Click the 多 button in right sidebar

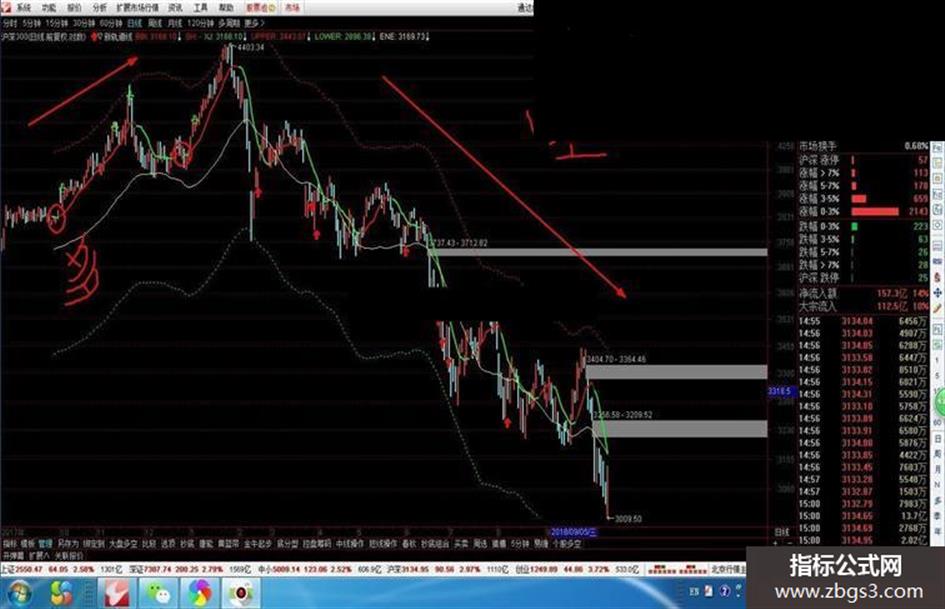pyautogui.click(x=938, y=500)
